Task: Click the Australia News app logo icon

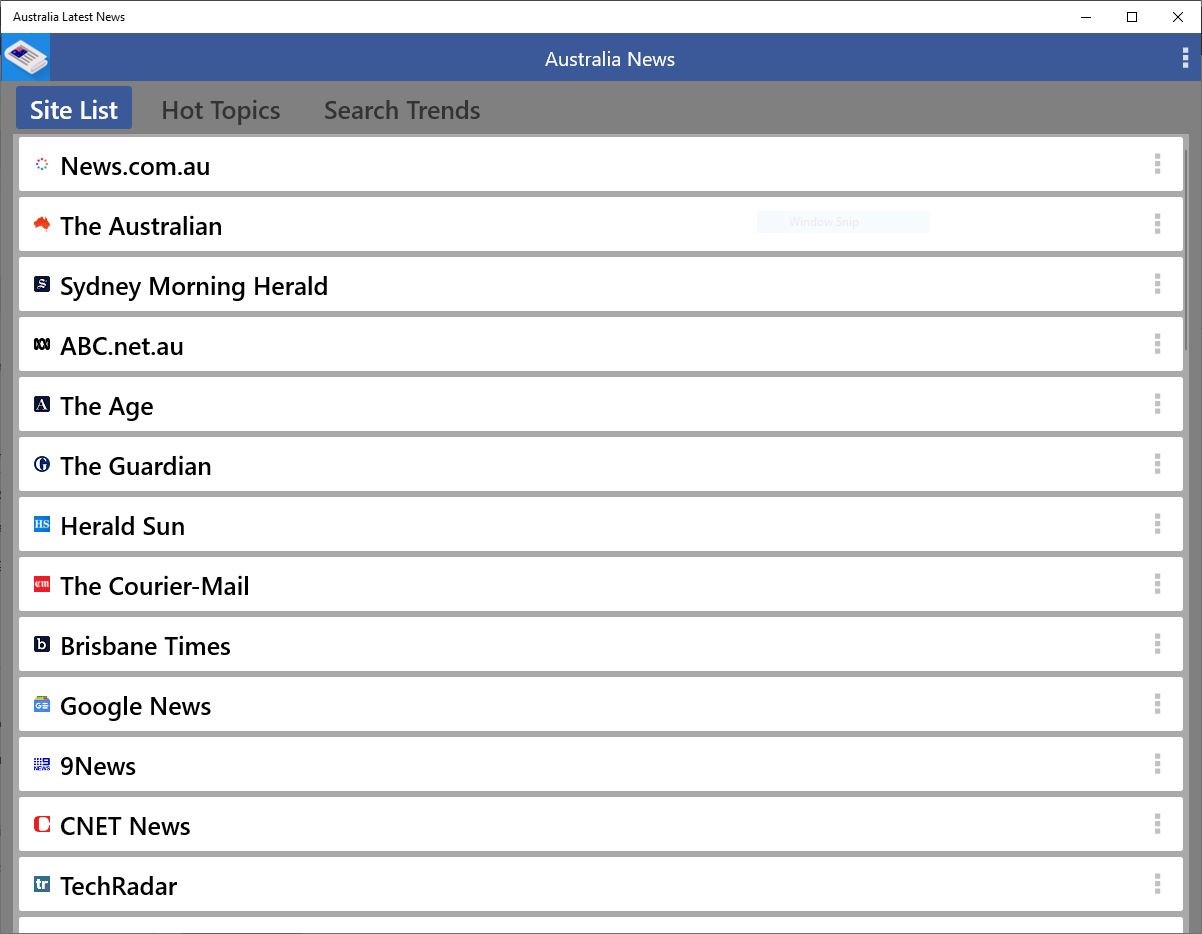Action: [25, 57]
